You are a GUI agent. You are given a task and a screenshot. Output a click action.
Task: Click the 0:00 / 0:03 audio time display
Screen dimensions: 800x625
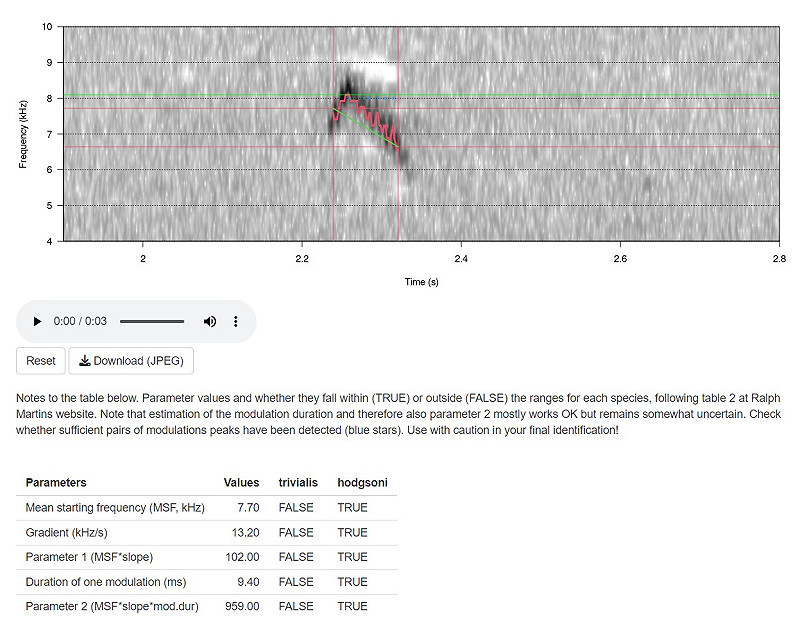click(78, 322)
